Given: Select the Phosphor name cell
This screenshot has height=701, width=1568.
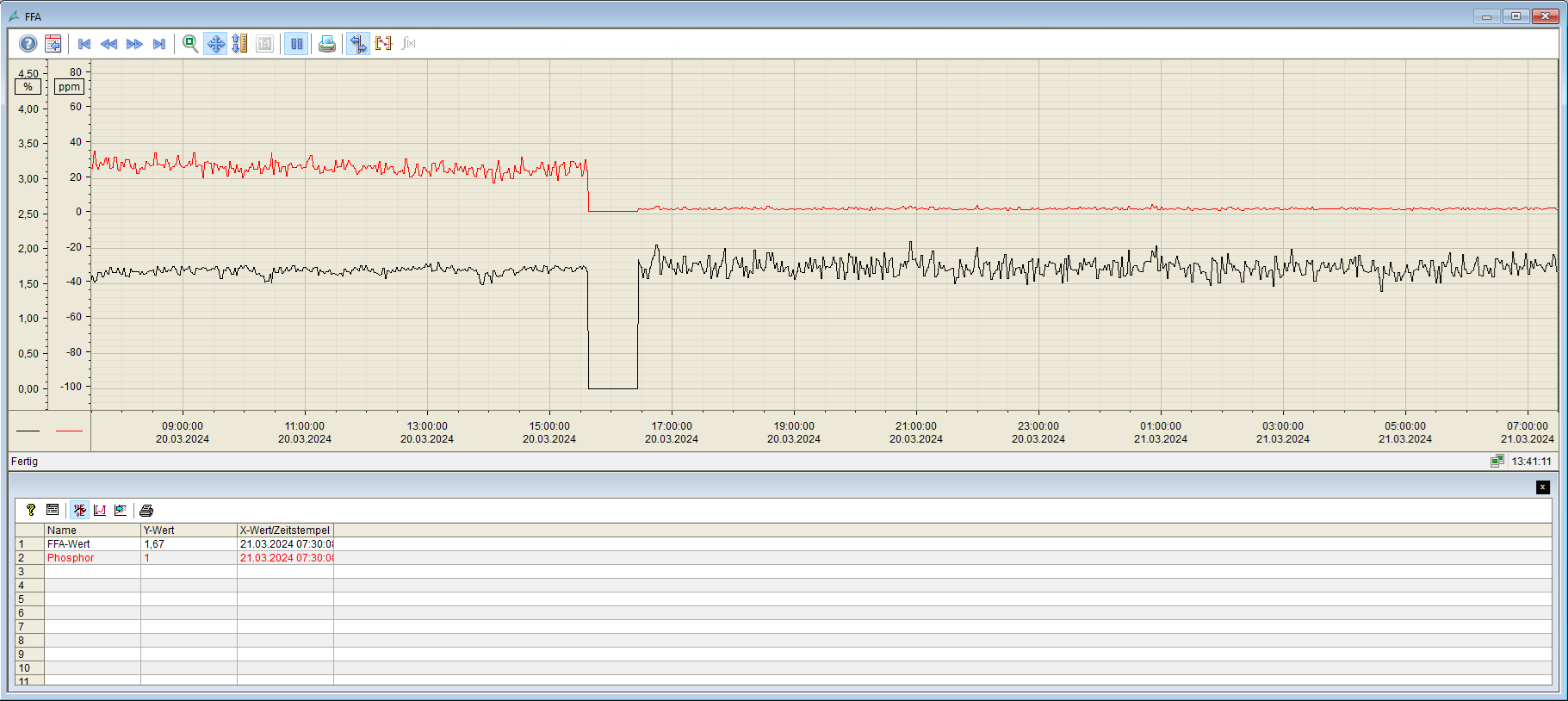Looking at the screenshot, I should pyautogui.click(x=92, y=558).
